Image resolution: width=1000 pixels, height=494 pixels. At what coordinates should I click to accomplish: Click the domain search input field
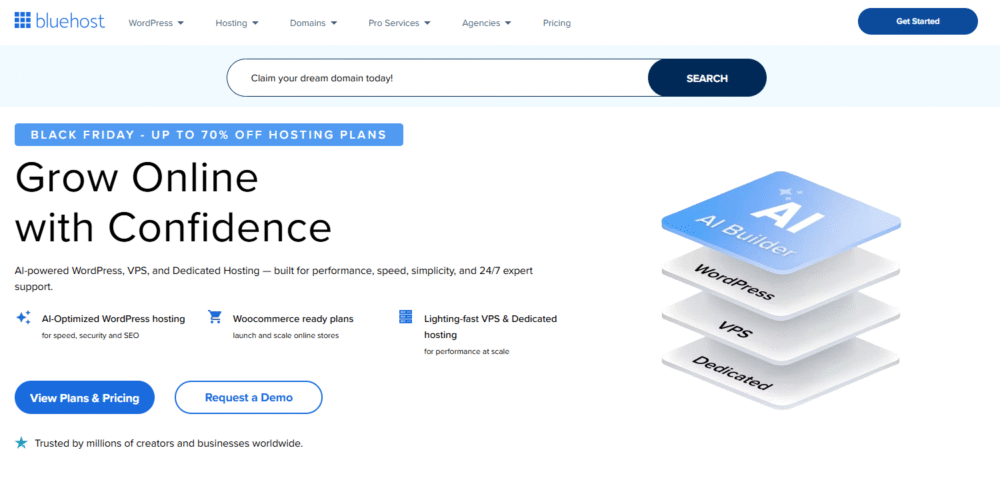point(438,78)
